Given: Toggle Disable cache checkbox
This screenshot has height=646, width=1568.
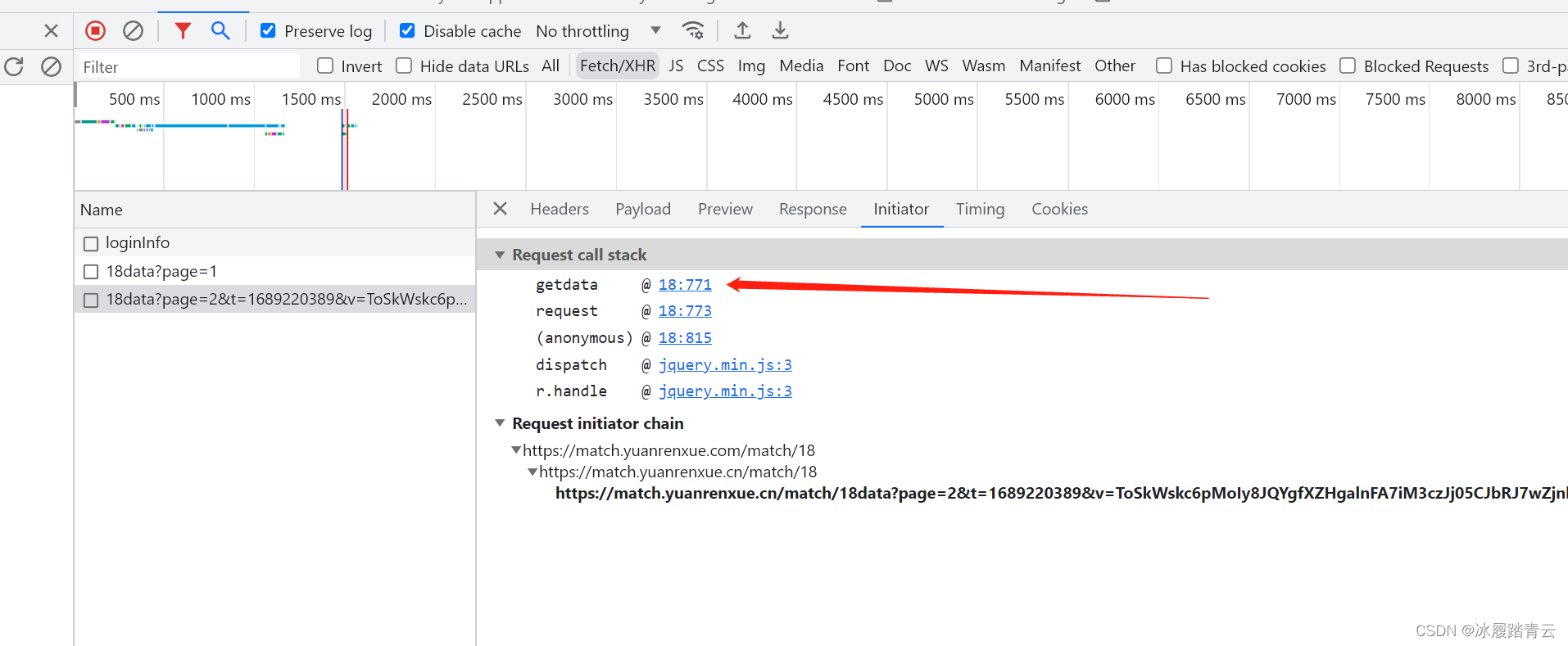Looking at the screenshot, I should point(407,31).
